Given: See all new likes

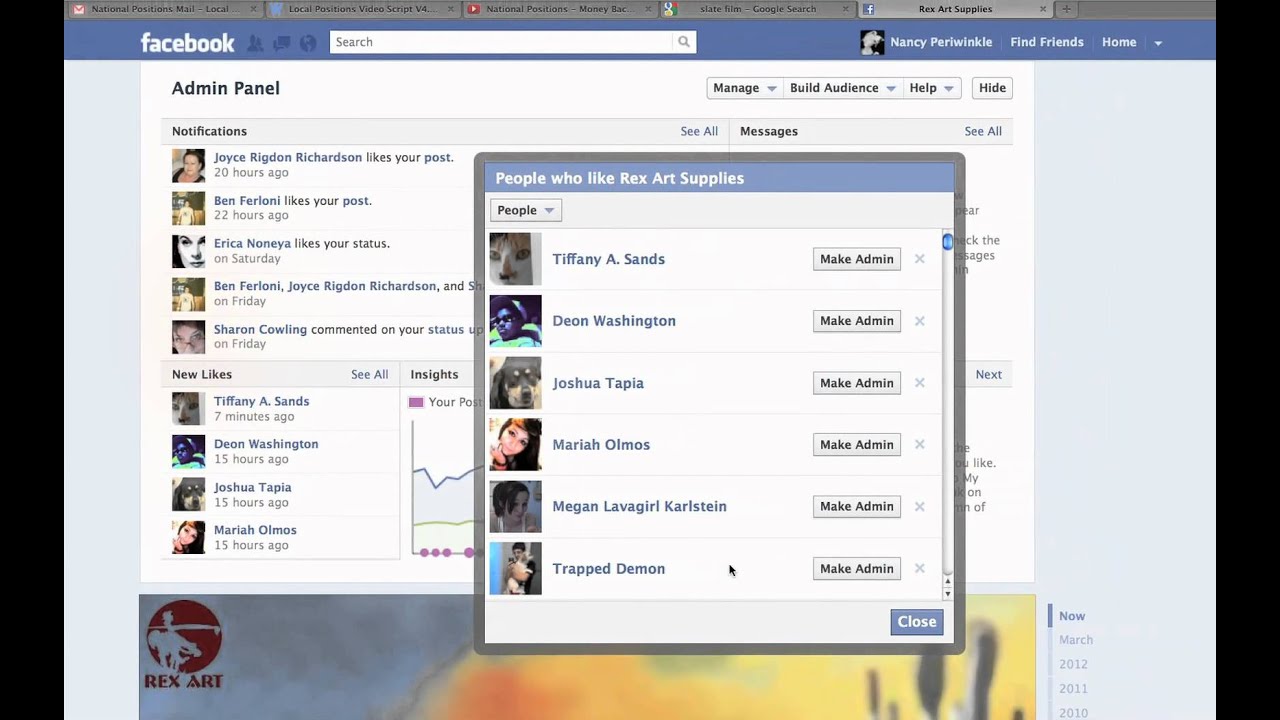Looking at the screenshot, I should click(369, 374).
